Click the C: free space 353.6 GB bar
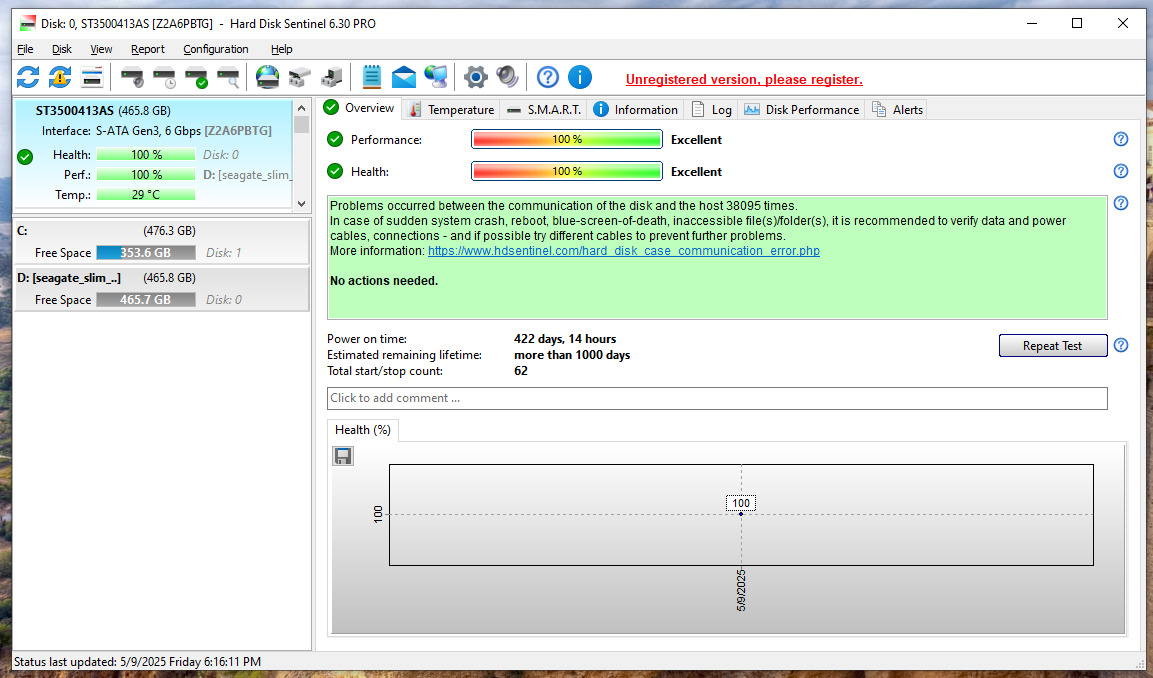 [x=146, y=252]
